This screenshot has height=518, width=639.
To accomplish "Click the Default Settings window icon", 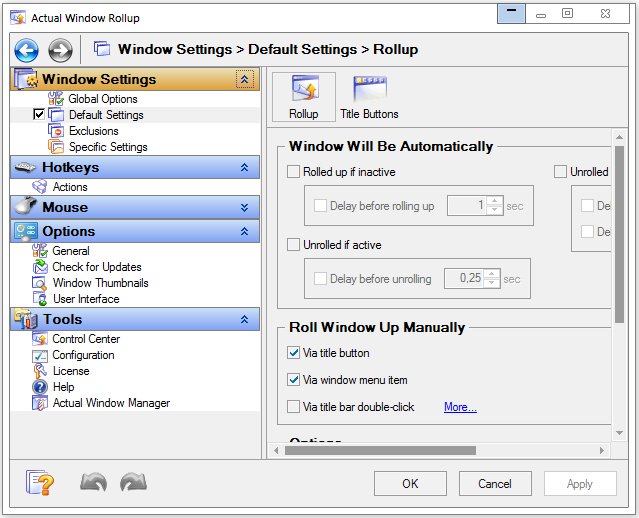I will [56, 115].
